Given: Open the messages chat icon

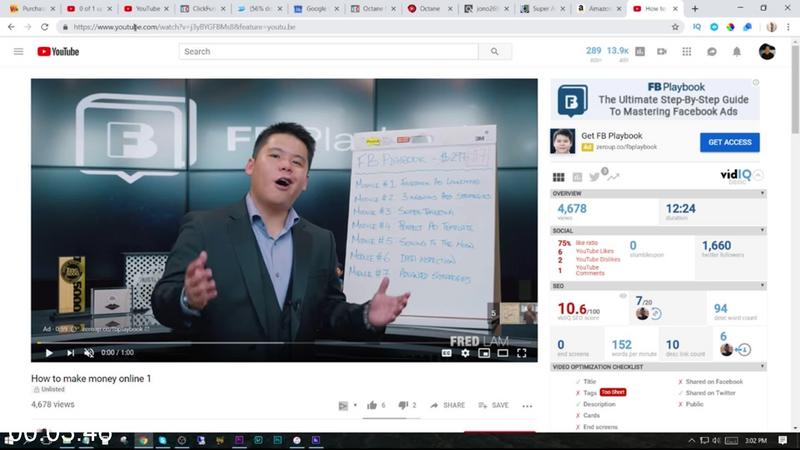Looking at the screenshot, I should [712, 52].
